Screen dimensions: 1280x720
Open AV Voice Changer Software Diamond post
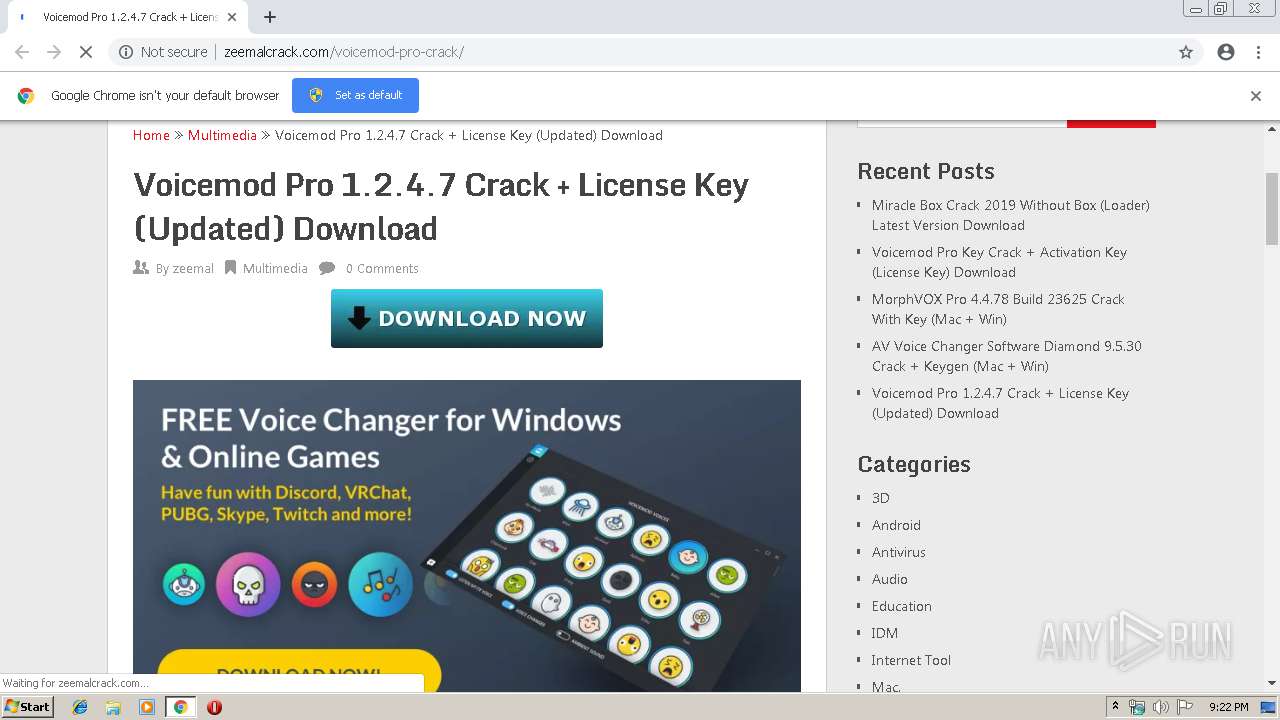point(1006,356)
